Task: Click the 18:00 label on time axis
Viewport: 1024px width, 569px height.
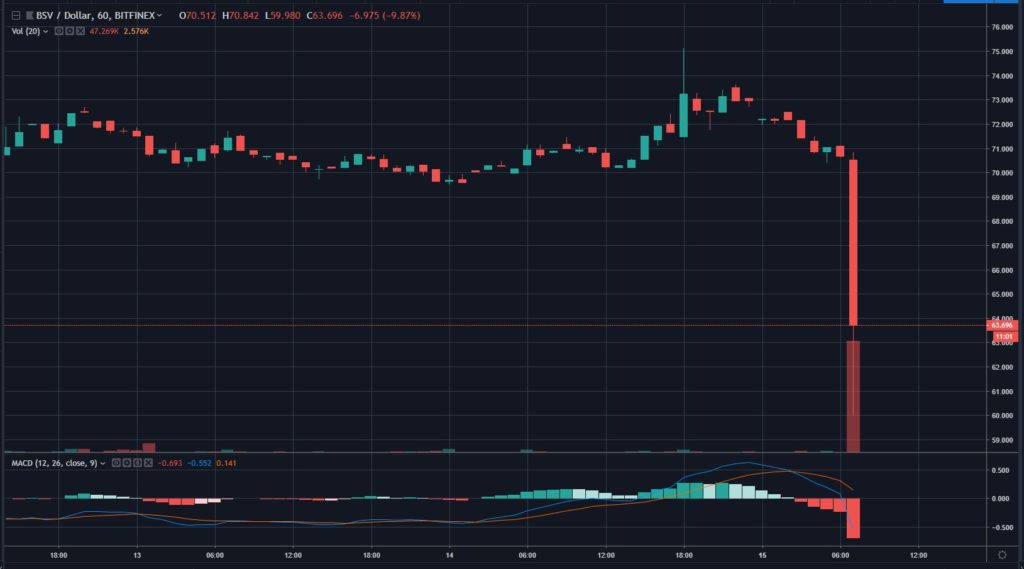Action: [58, 553]
